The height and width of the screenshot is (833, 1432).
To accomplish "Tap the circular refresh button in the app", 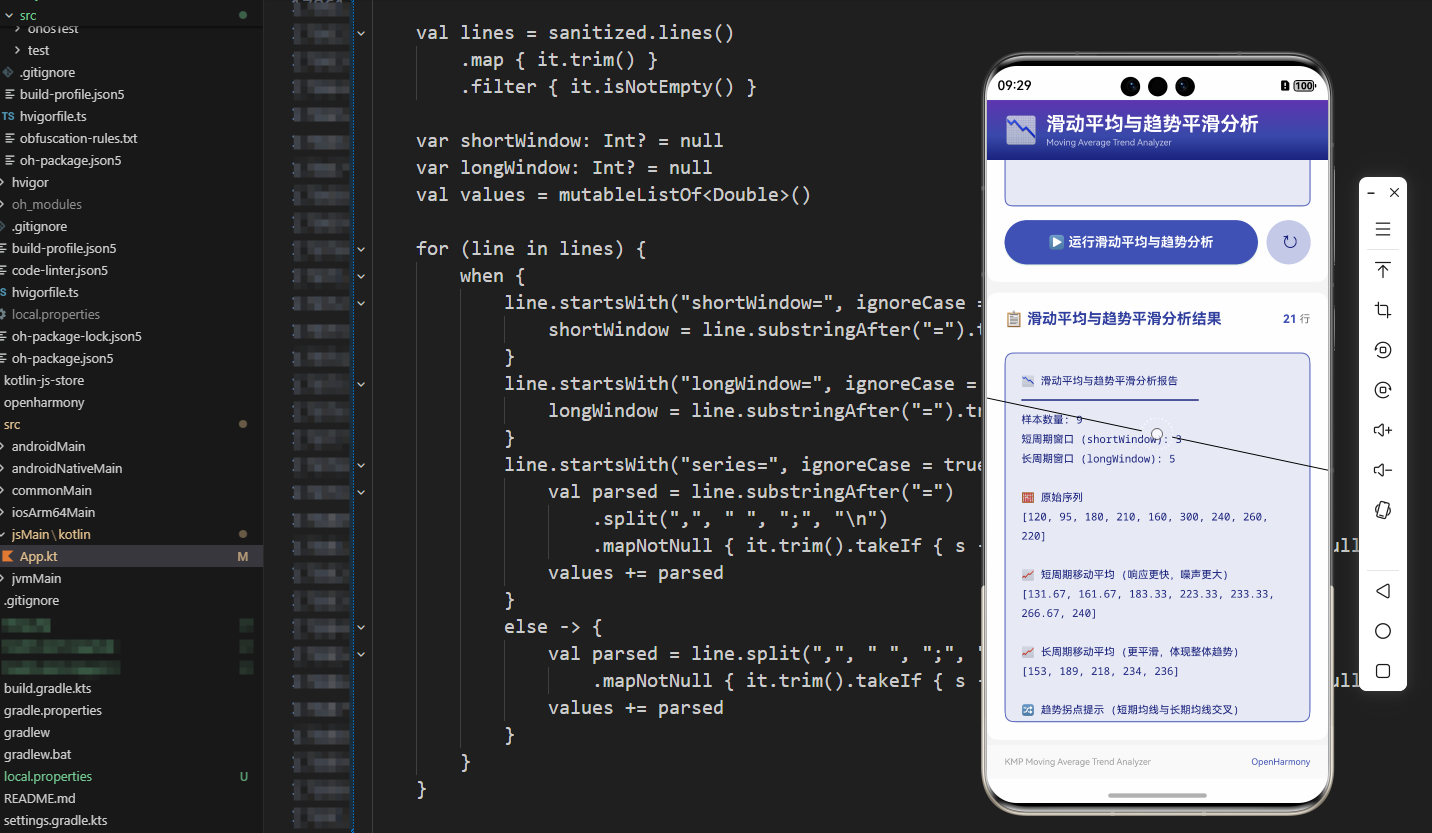I will pos(1289,242).
